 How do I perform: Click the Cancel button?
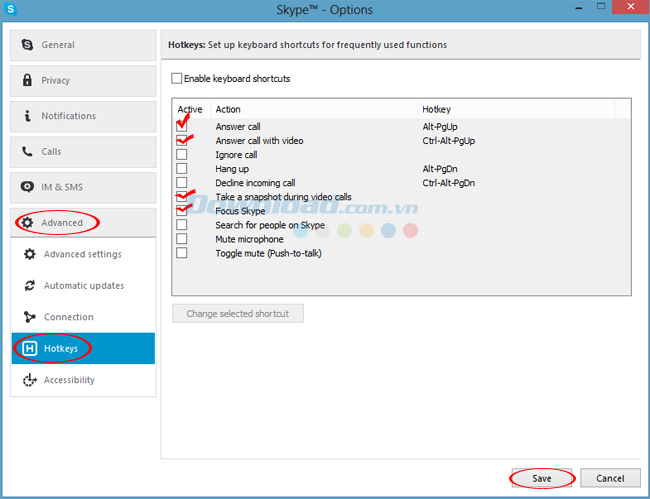tap(610, 478)
